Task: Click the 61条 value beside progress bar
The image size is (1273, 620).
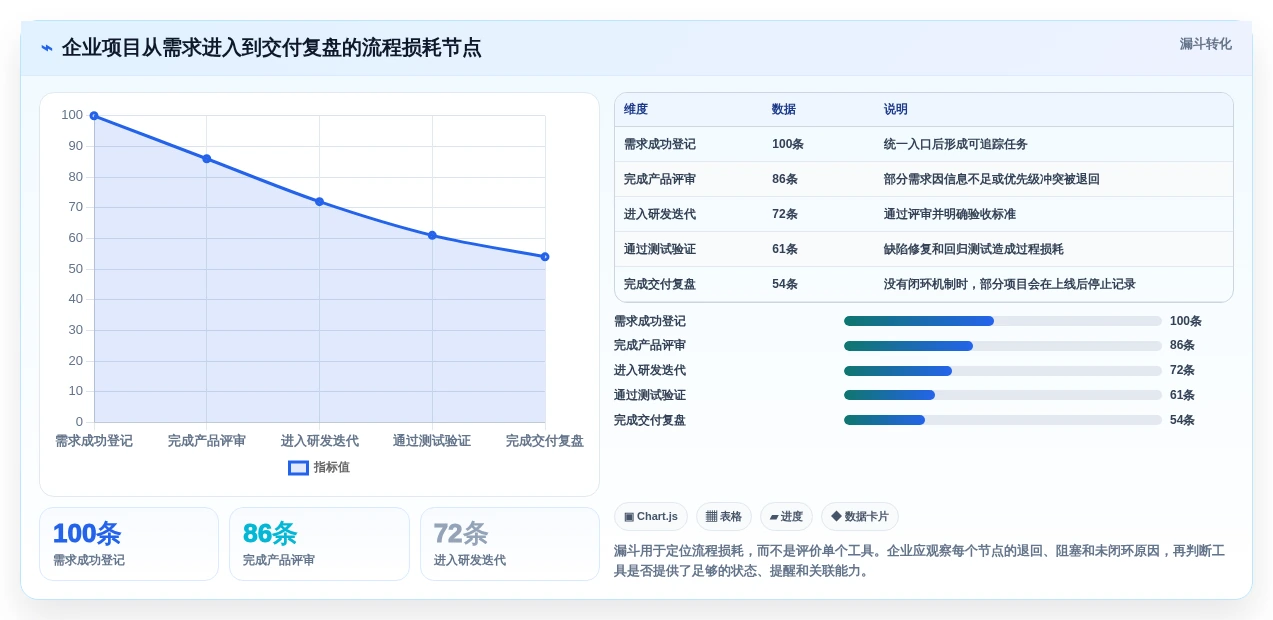Action: point(1182,395)
